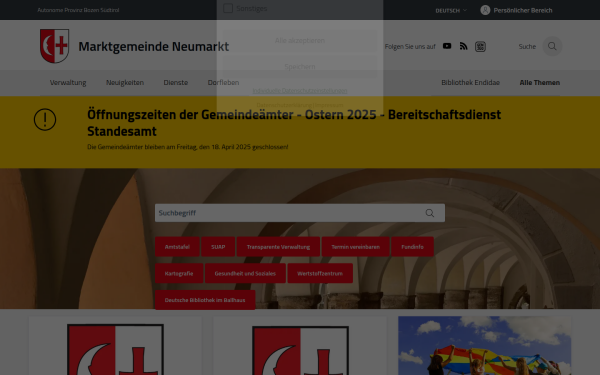Open the Wertstoffzentrum quick link

click(320, 273)
